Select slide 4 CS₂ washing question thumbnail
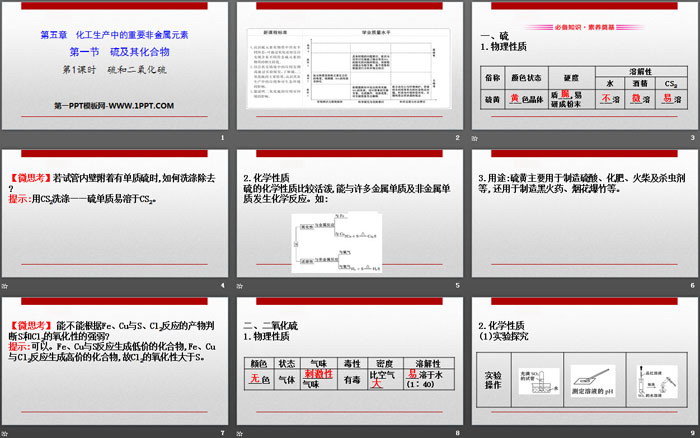Screen dimensions: 700x438 pyautogui.click(x=115, y=213)
